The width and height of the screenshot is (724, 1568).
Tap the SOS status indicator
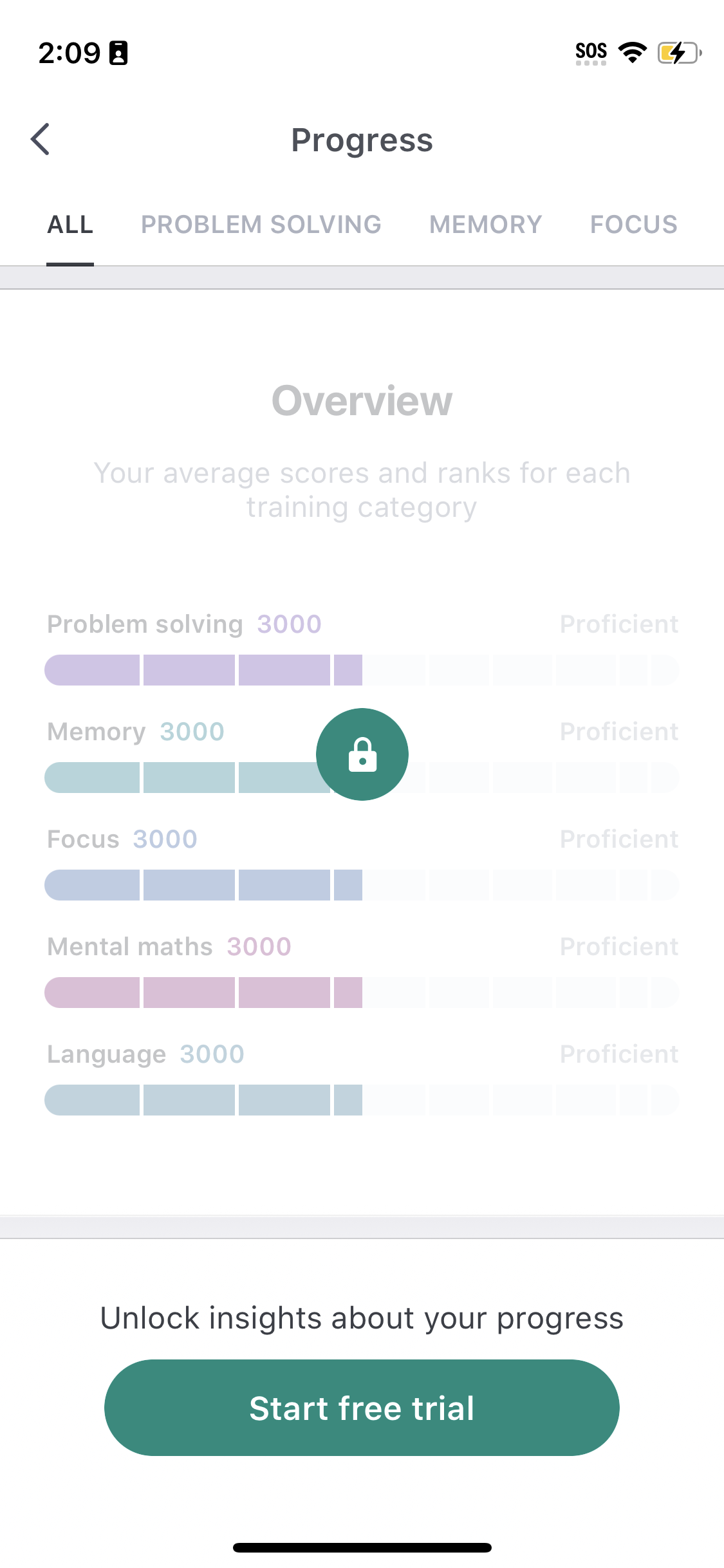click(591, 53)
